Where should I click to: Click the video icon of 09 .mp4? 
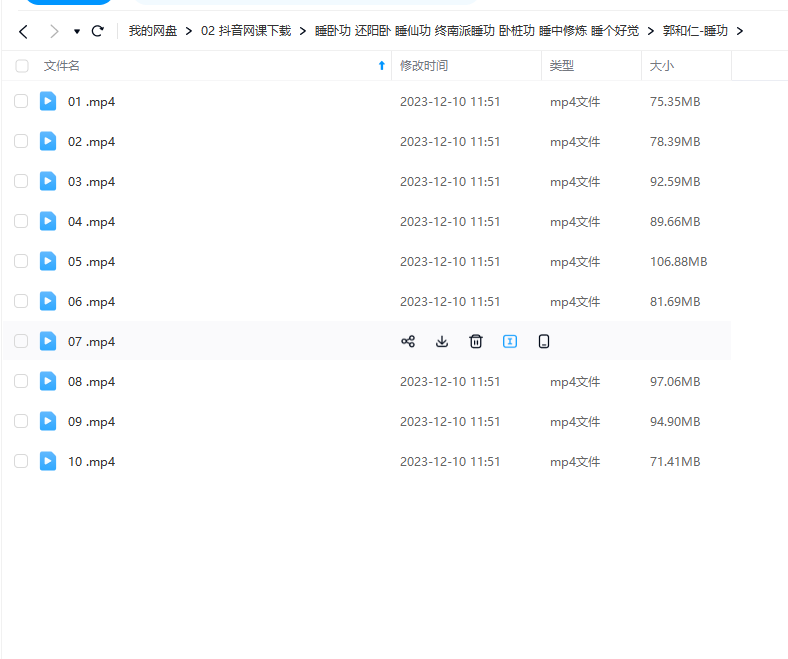coord(48,421)
